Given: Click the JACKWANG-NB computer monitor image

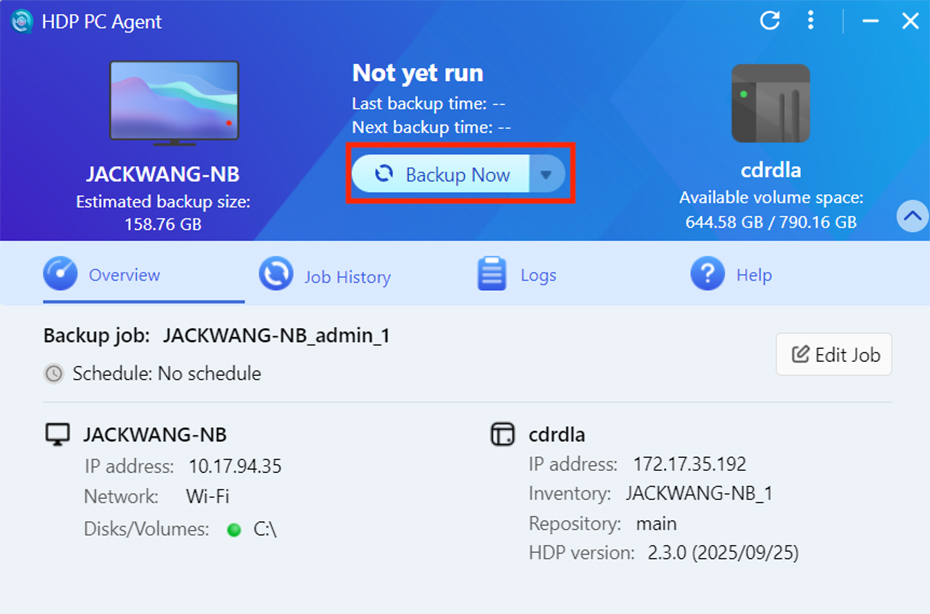Looking at the screenshot, I should click(174, 102).
